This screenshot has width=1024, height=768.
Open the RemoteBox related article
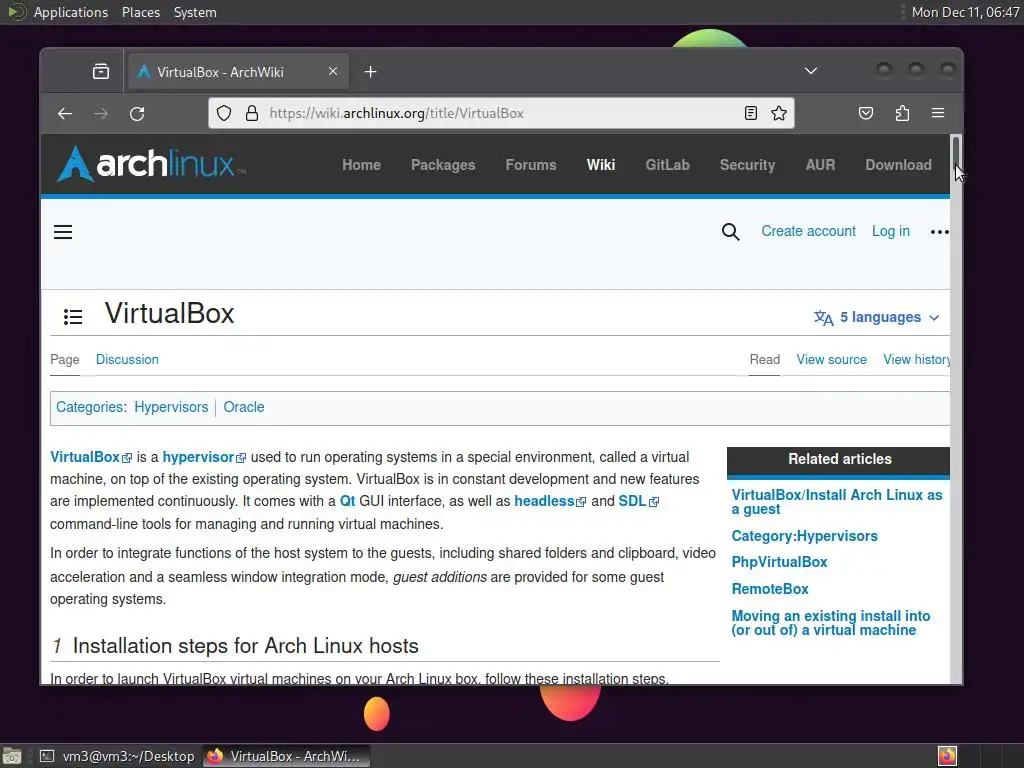769,589
